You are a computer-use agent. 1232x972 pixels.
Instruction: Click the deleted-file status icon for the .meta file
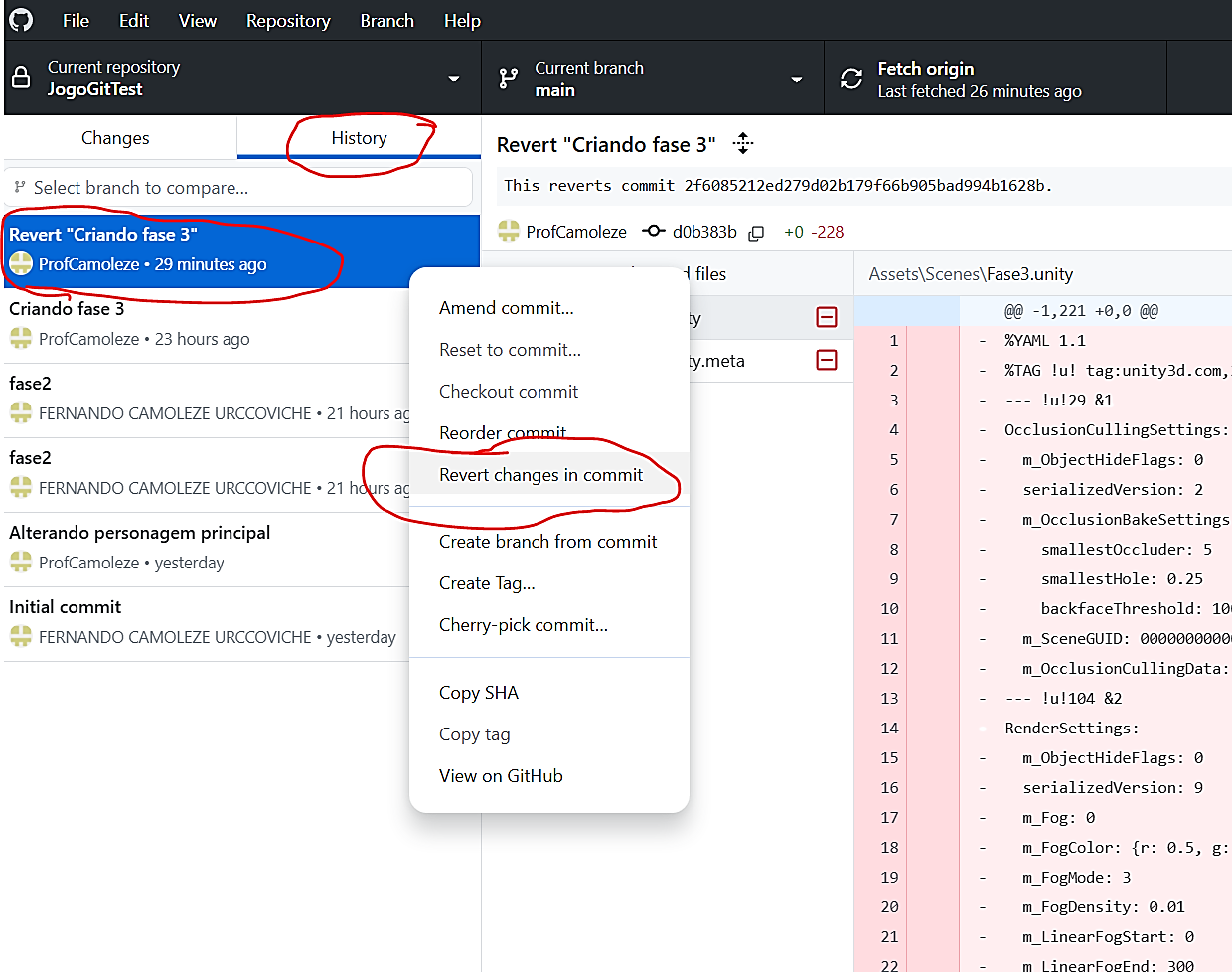pos(827,360)
